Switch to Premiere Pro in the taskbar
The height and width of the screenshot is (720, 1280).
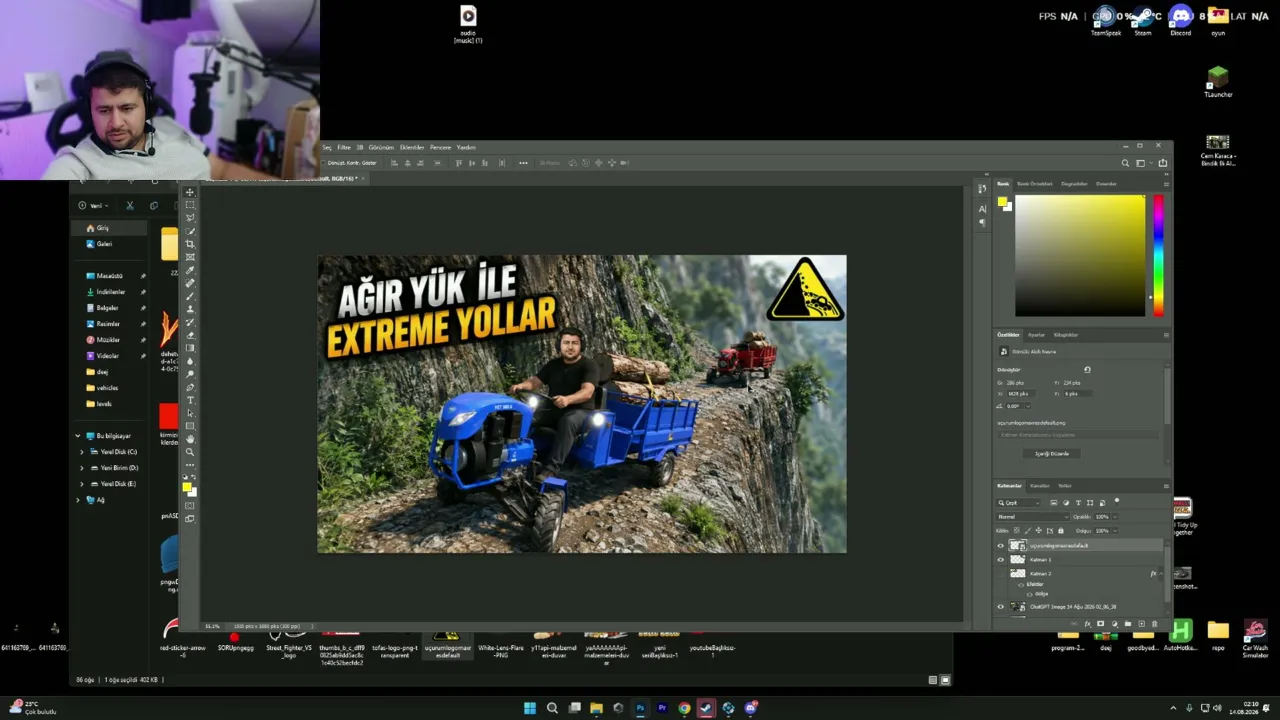[x=662, y=708]
